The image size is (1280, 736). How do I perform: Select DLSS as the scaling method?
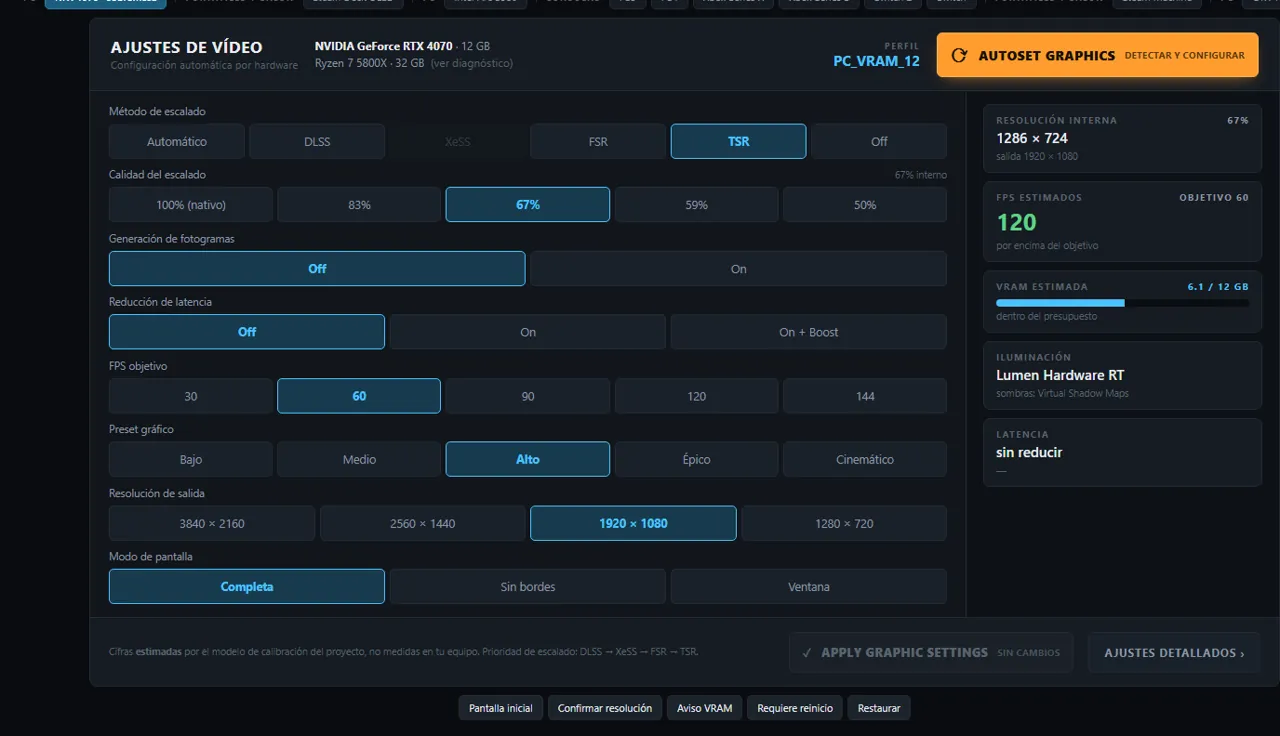coord(317,142)
